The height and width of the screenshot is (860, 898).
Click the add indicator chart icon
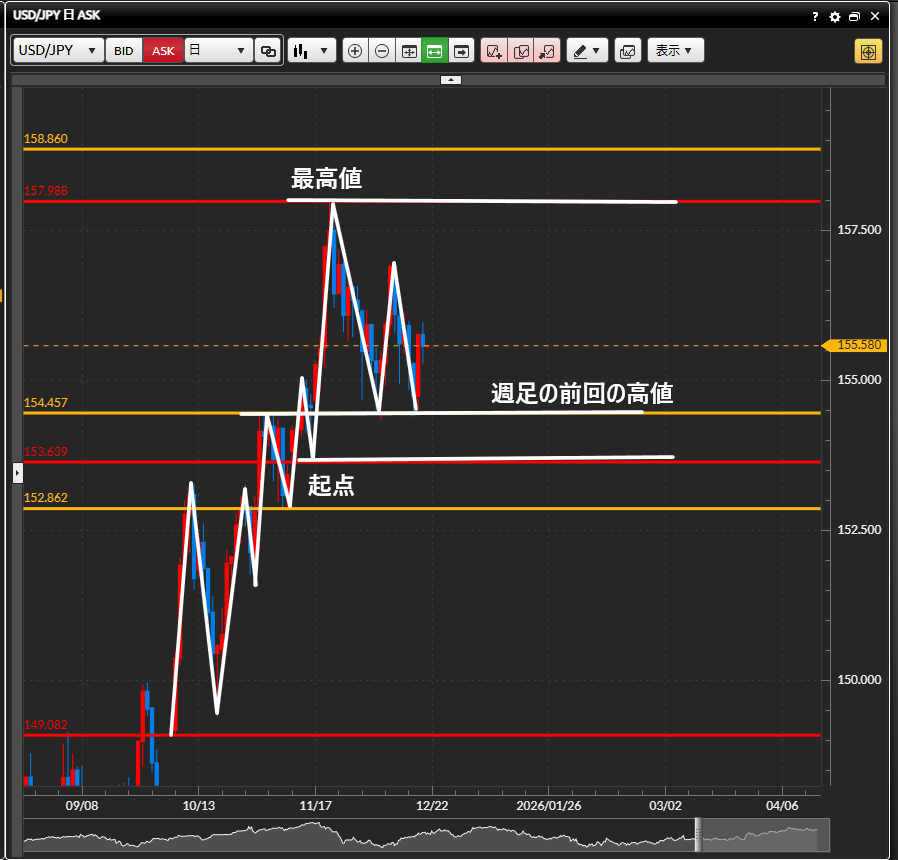[494, 50]
